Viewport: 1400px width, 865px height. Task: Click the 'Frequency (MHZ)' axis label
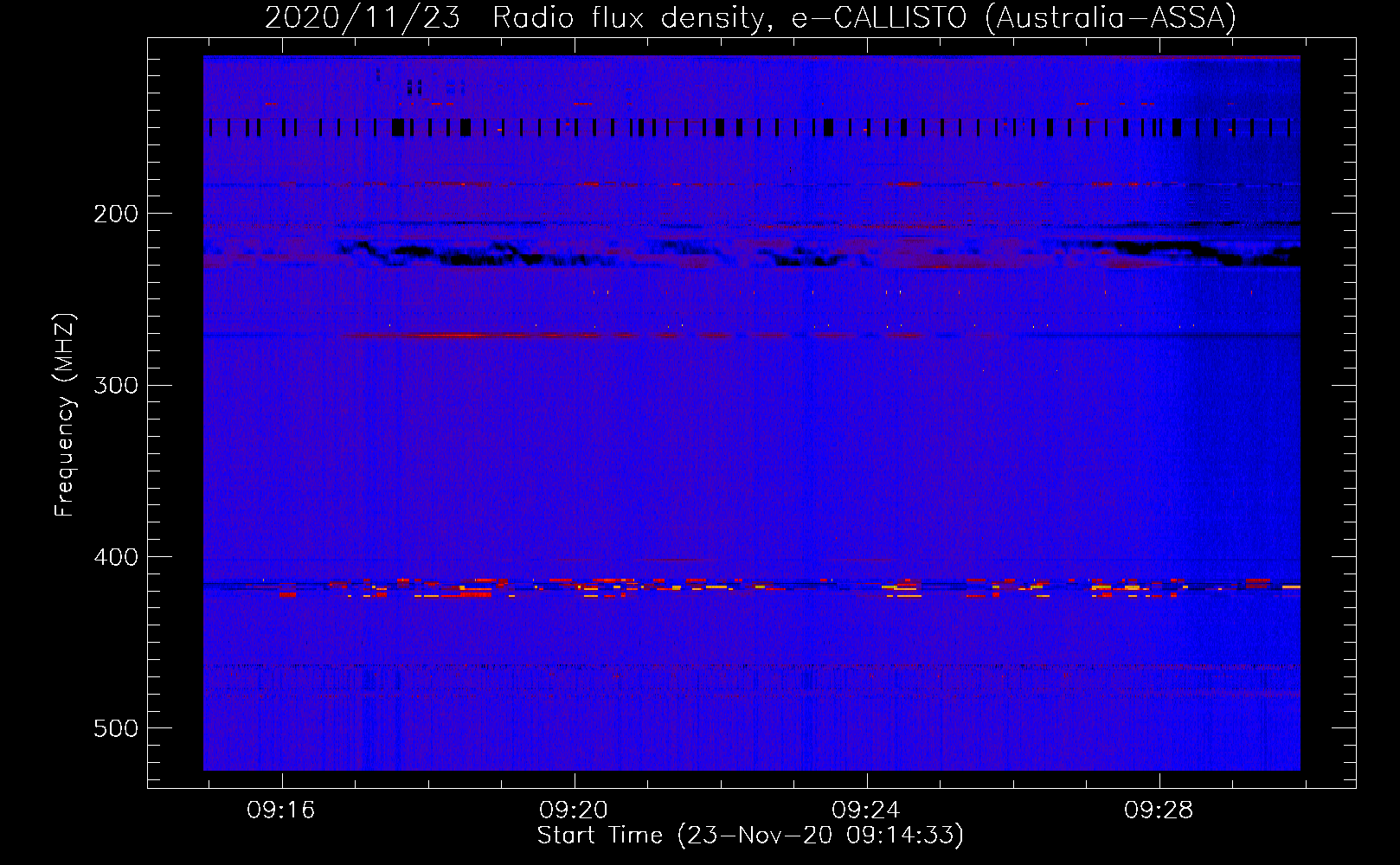tap(65, 415)
